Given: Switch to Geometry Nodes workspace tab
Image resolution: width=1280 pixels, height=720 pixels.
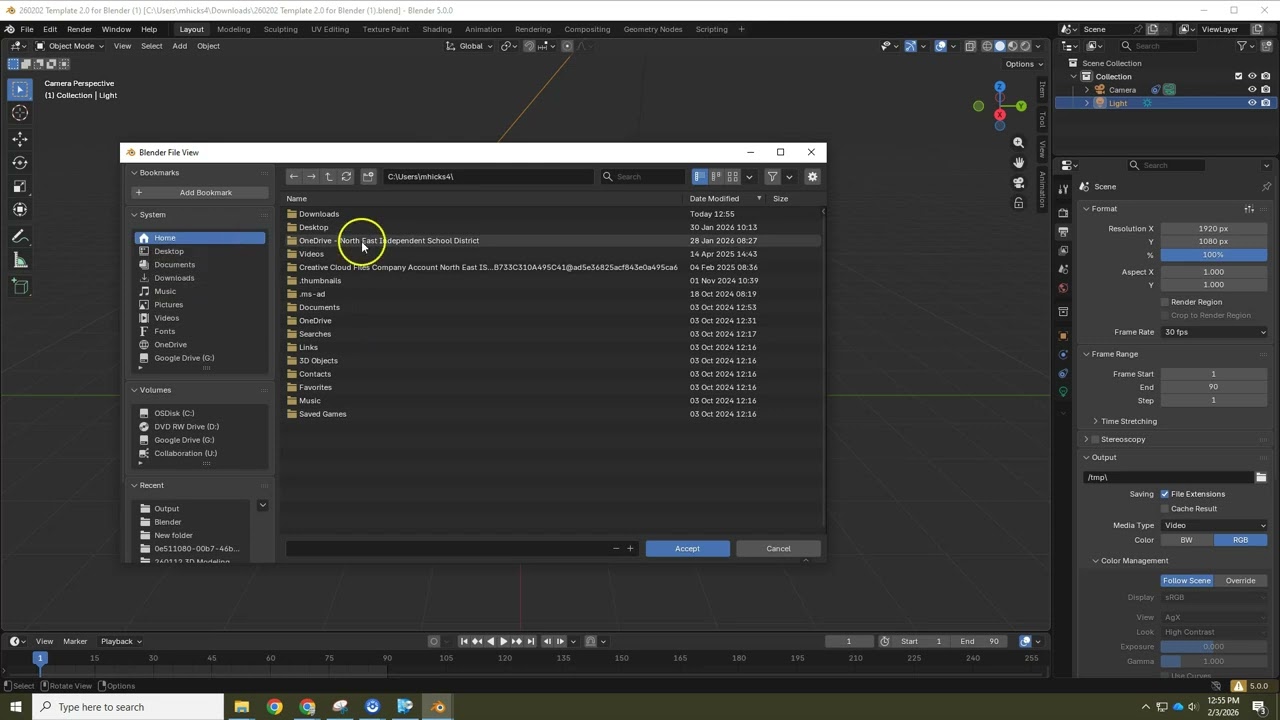Looking at the screenshot, I should click(653, 29).
